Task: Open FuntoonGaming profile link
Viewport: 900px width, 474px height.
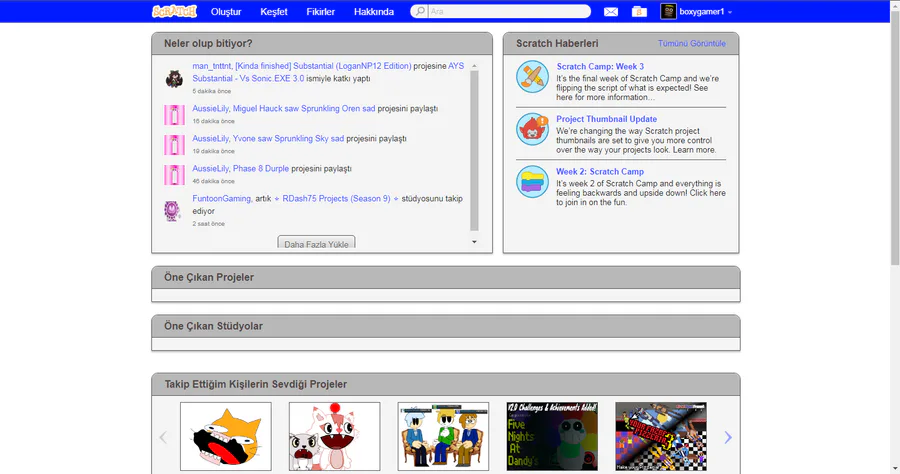Action: [x=221, y=199]
